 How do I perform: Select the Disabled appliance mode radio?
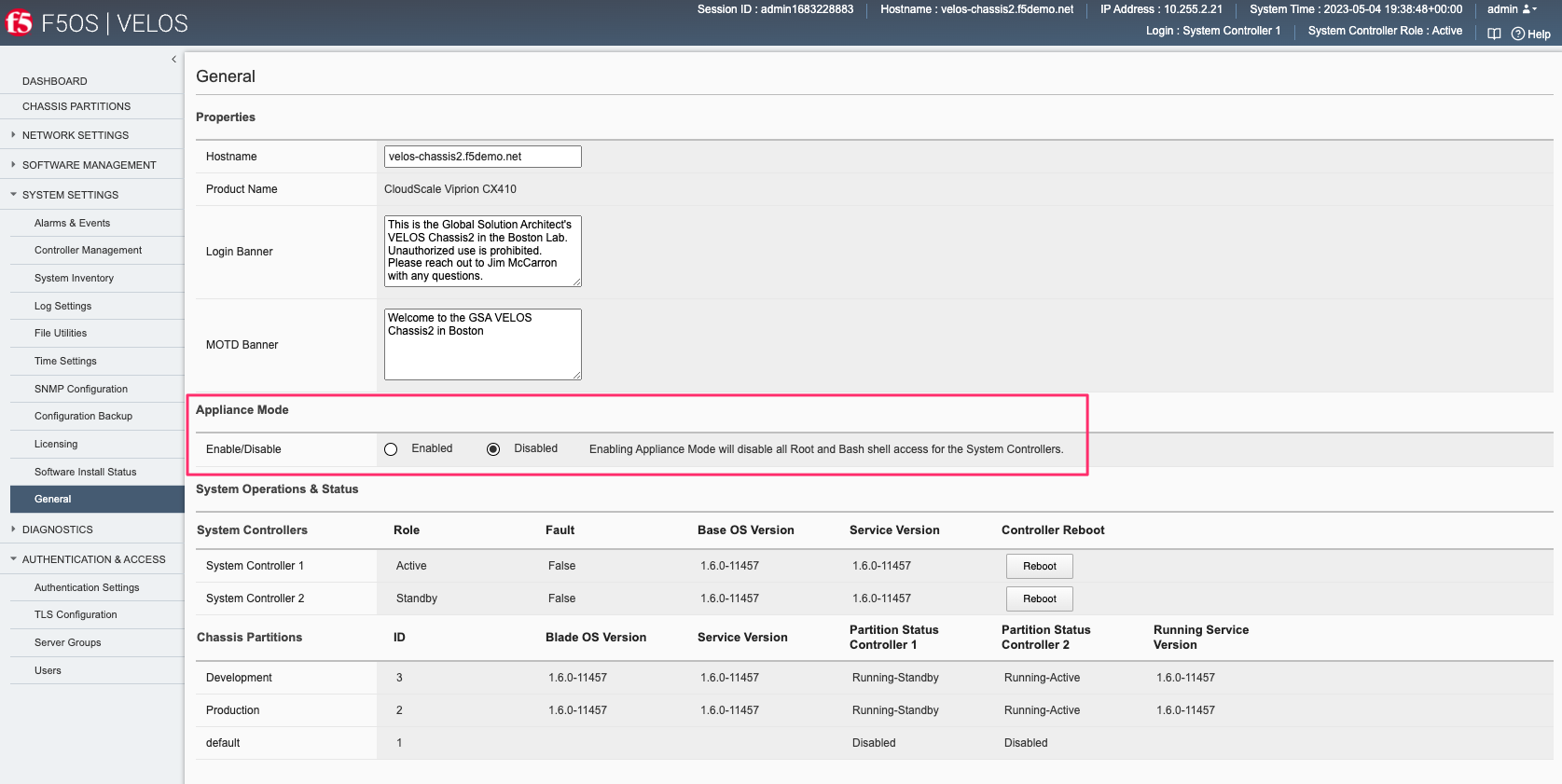pyautogui.click(x=493, y=449)
